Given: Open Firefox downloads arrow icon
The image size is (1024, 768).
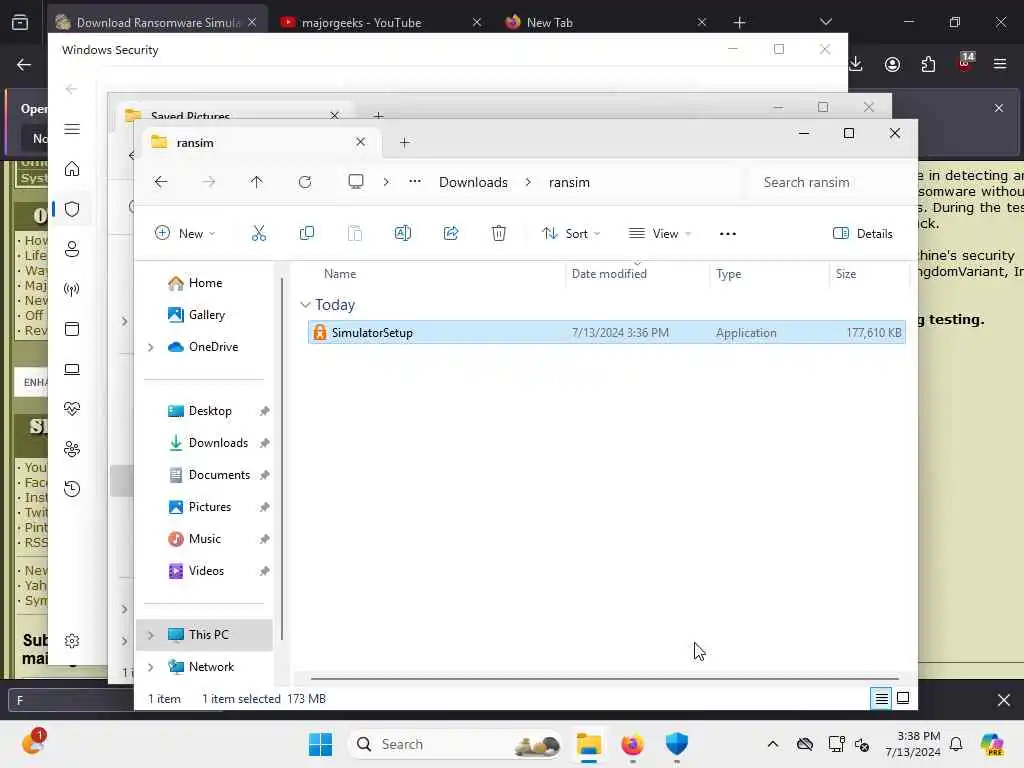Looking at the screenshot, I should 856,64.
